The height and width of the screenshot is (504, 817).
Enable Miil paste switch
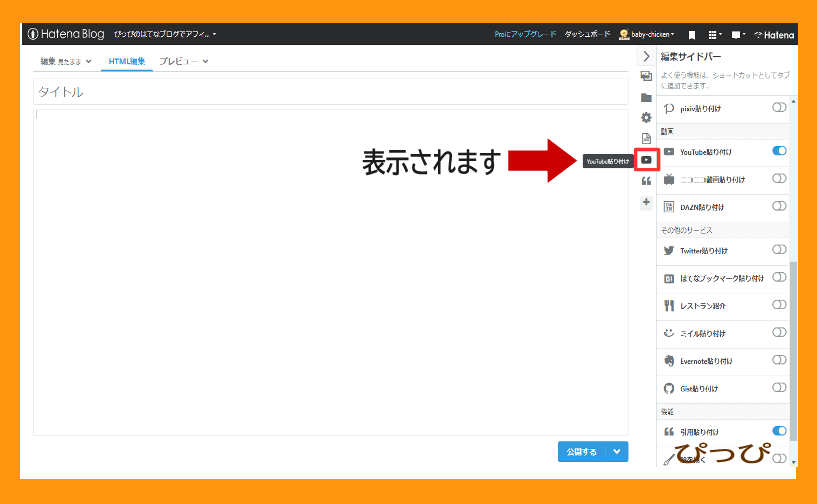(779, 332)
